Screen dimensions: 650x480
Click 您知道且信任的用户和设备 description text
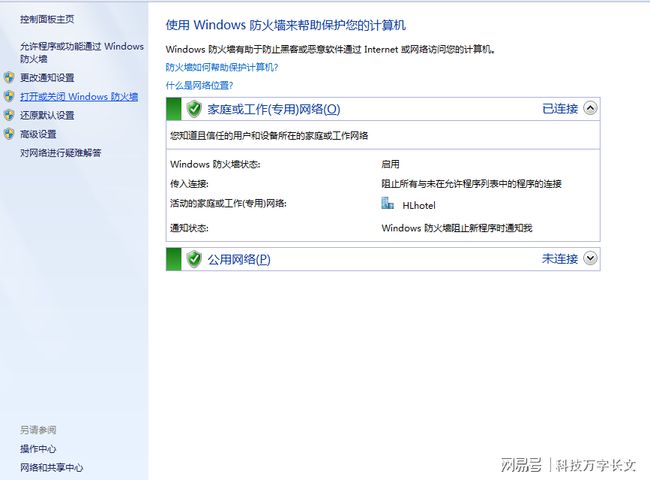(x=269, y=136)
